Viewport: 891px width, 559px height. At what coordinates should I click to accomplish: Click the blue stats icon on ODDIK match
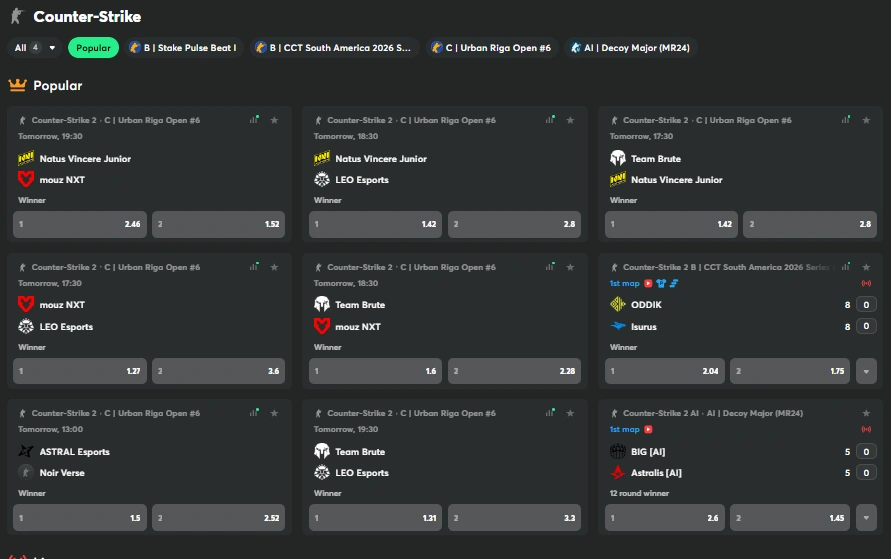tap(673, 283)
